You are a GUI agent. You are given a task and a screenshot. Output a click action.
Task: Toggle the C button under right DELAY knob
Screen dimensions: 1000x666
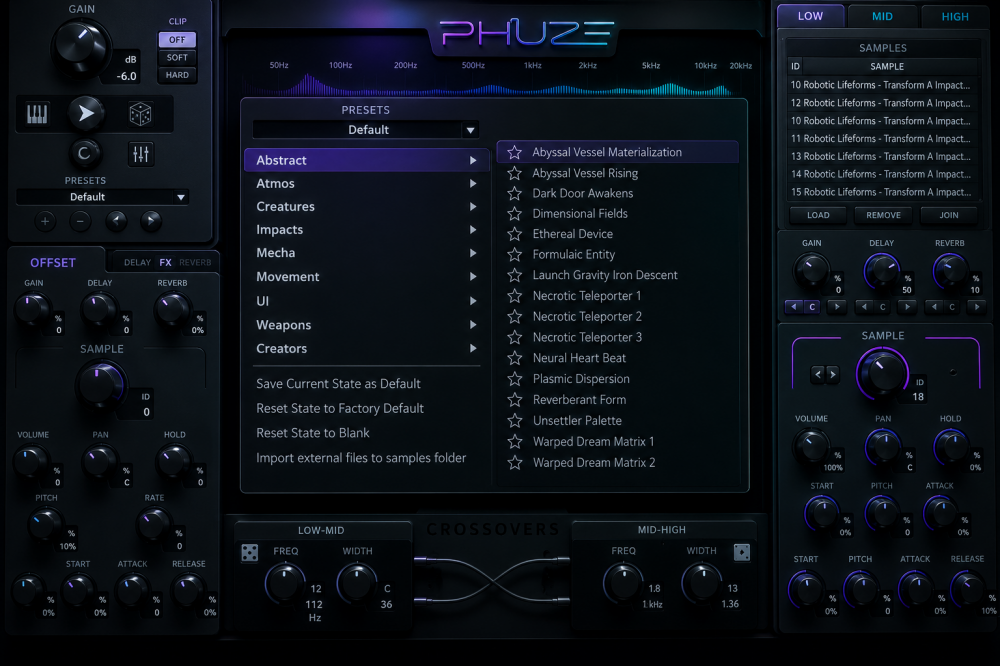click(x=883, y=307)
